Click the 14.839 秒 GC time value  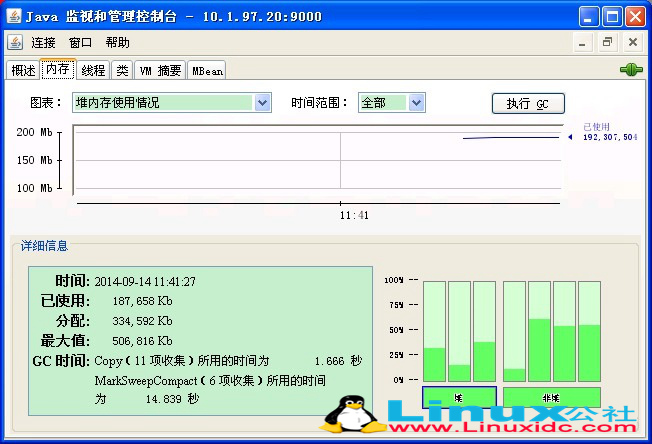[172, 399]
